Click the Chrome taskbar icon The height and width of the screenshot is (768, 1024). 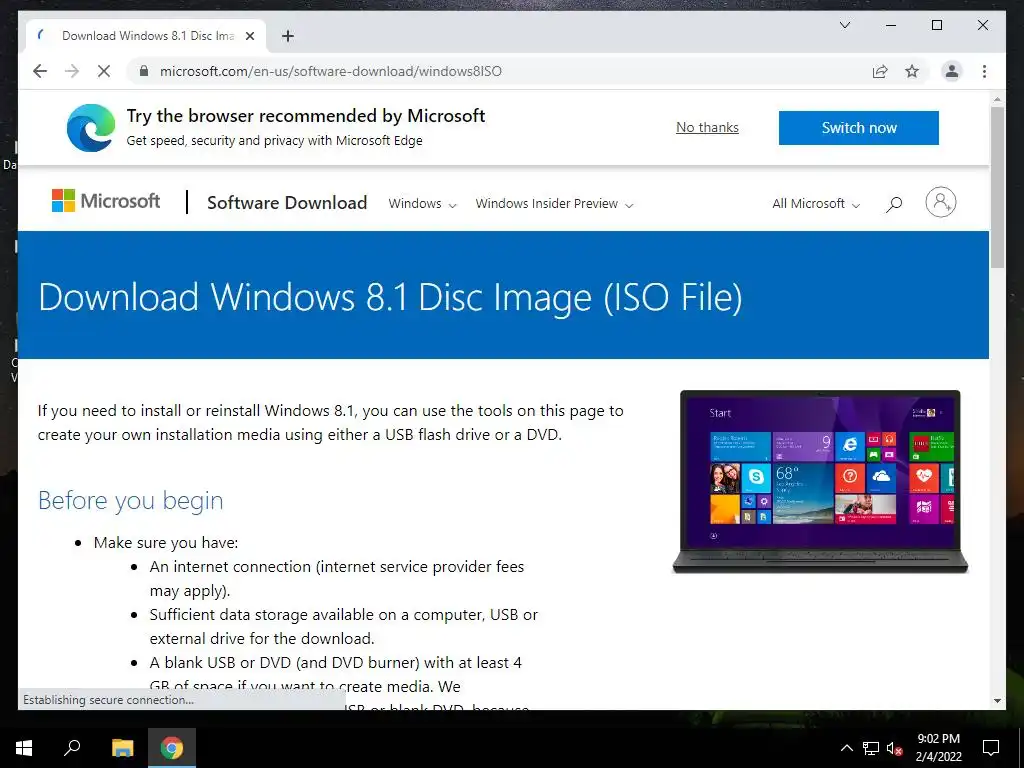tap(172, 748)
